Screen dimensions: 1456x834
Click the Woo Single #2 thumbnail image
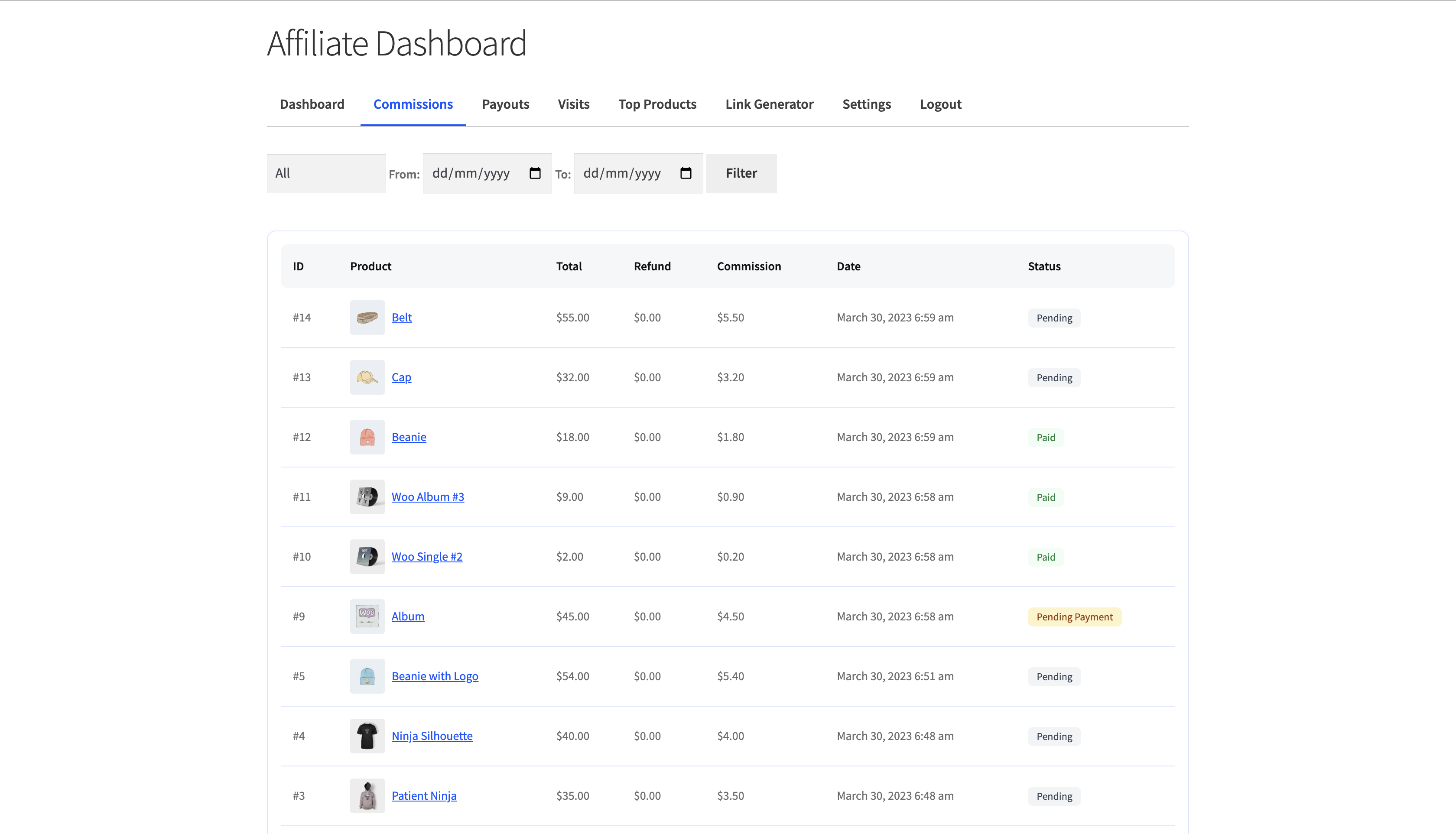click(367, 556)
